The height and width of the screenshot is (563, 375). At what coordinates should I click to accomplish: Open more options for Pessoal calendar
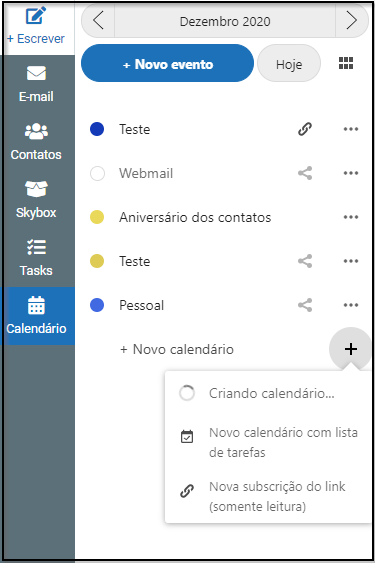click(x=351, y=305)
